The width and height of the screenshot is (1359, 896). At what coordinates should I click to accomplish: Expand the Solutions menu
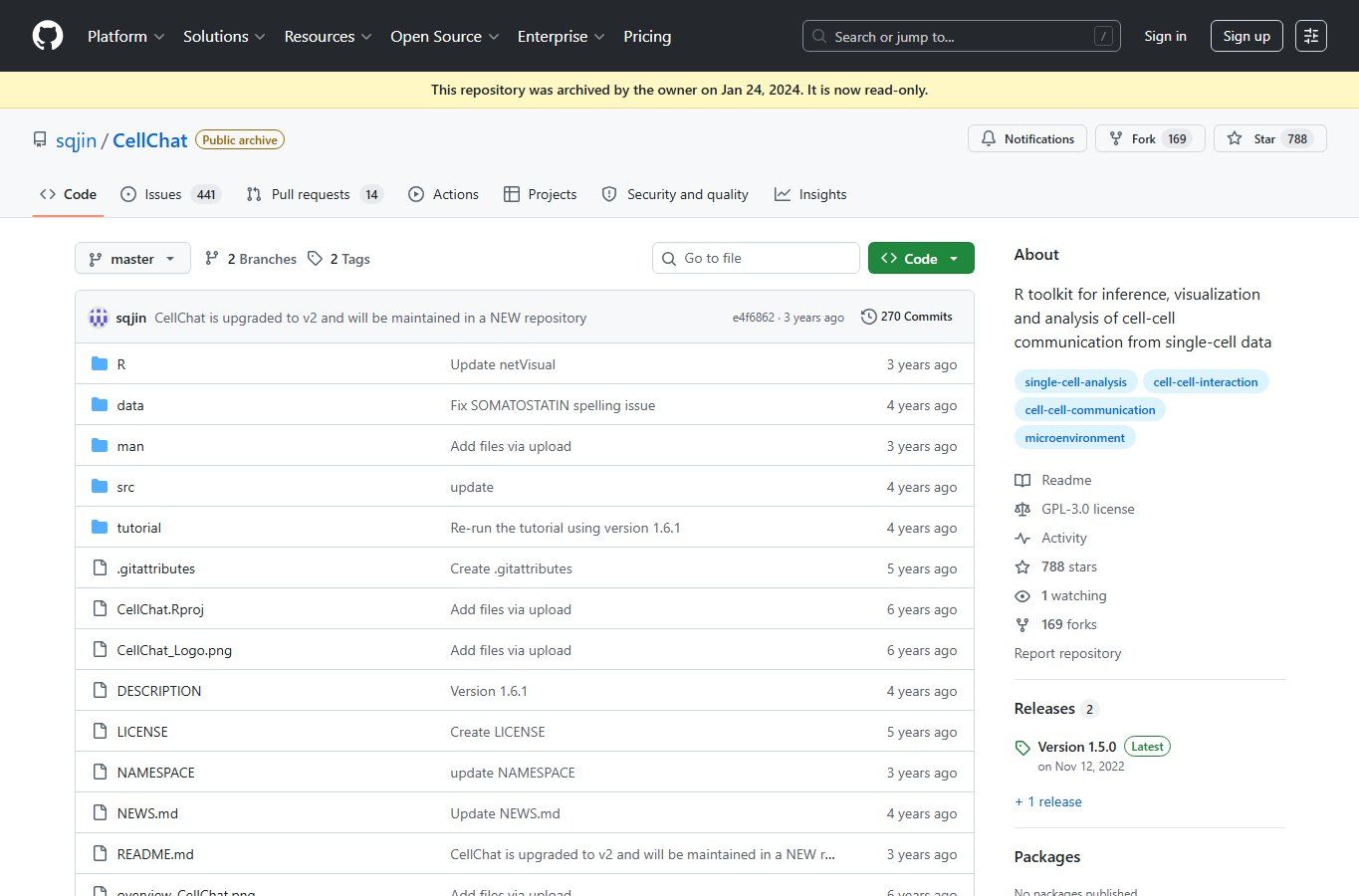pyautogui.click(x=224, y=36)
